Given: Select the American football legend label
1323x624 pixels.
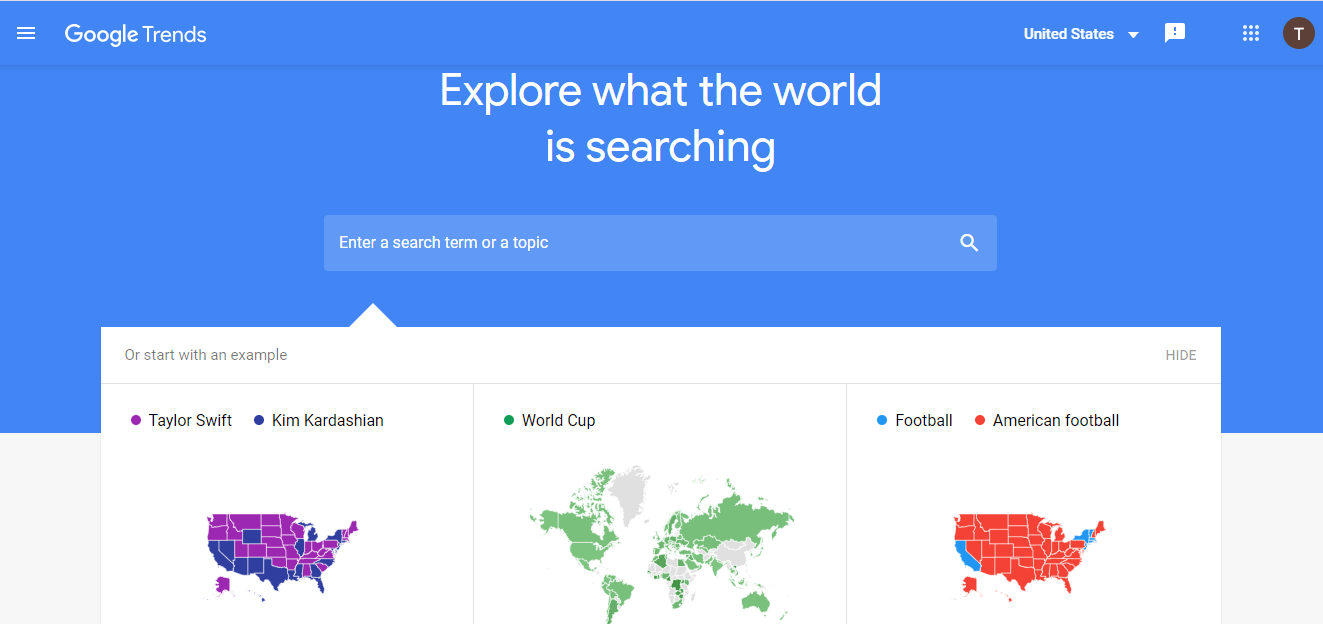Looking at the screenshot, I should point(1056,421).
